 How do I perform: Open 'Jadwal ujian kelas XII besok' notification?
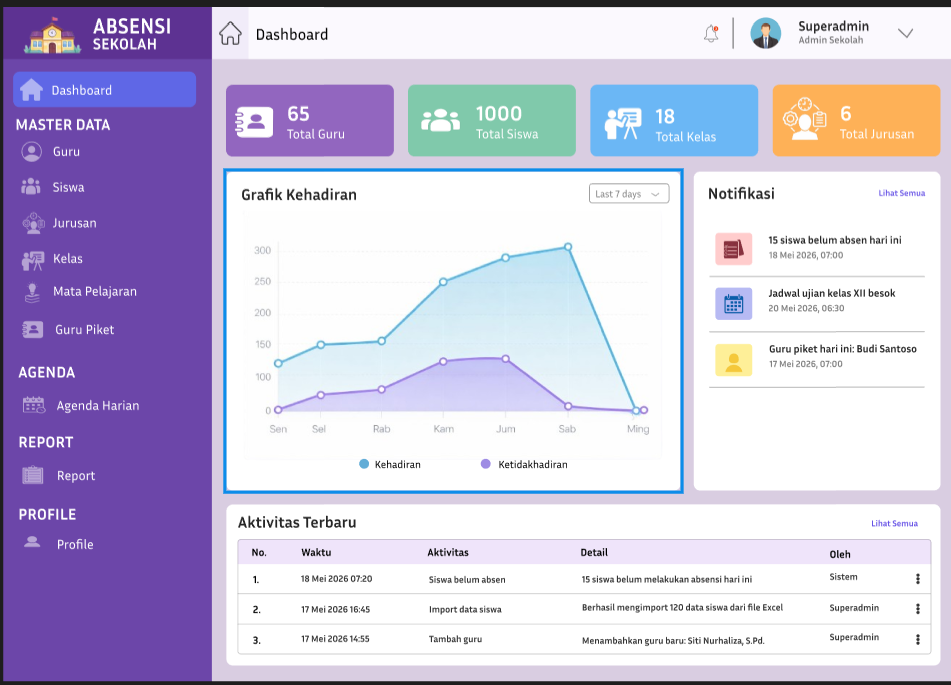click(x=832, y=293)
